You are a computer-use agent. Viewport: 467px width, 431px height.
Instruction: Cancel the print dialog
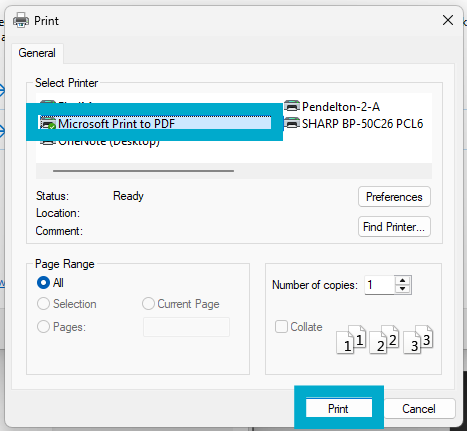[x=419, y=408]
